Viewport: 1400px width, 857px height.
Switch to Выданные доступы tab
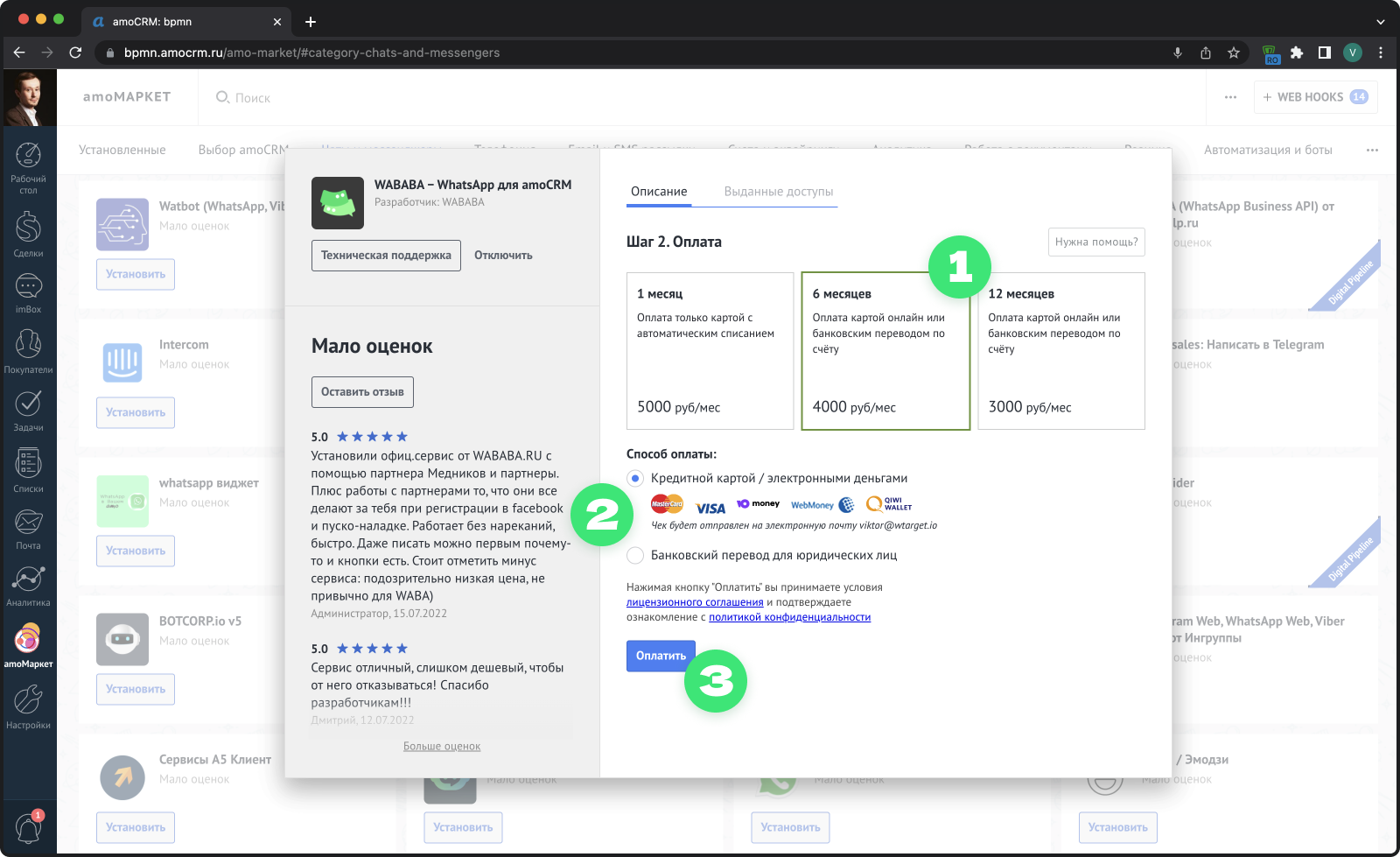click(x=779, y=192)
